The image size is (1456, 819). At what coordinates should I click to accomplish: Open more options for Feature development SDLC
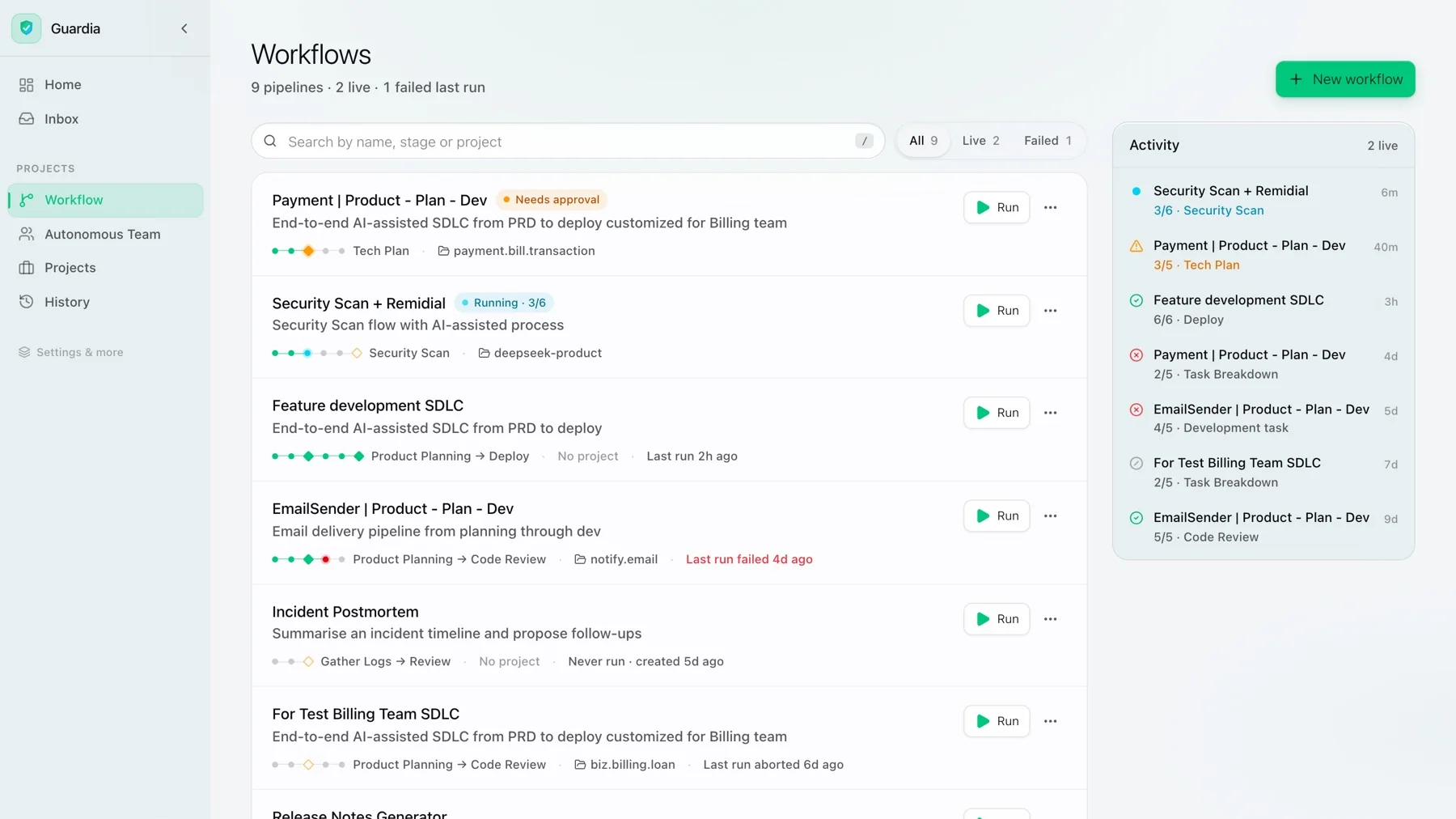1050,413
